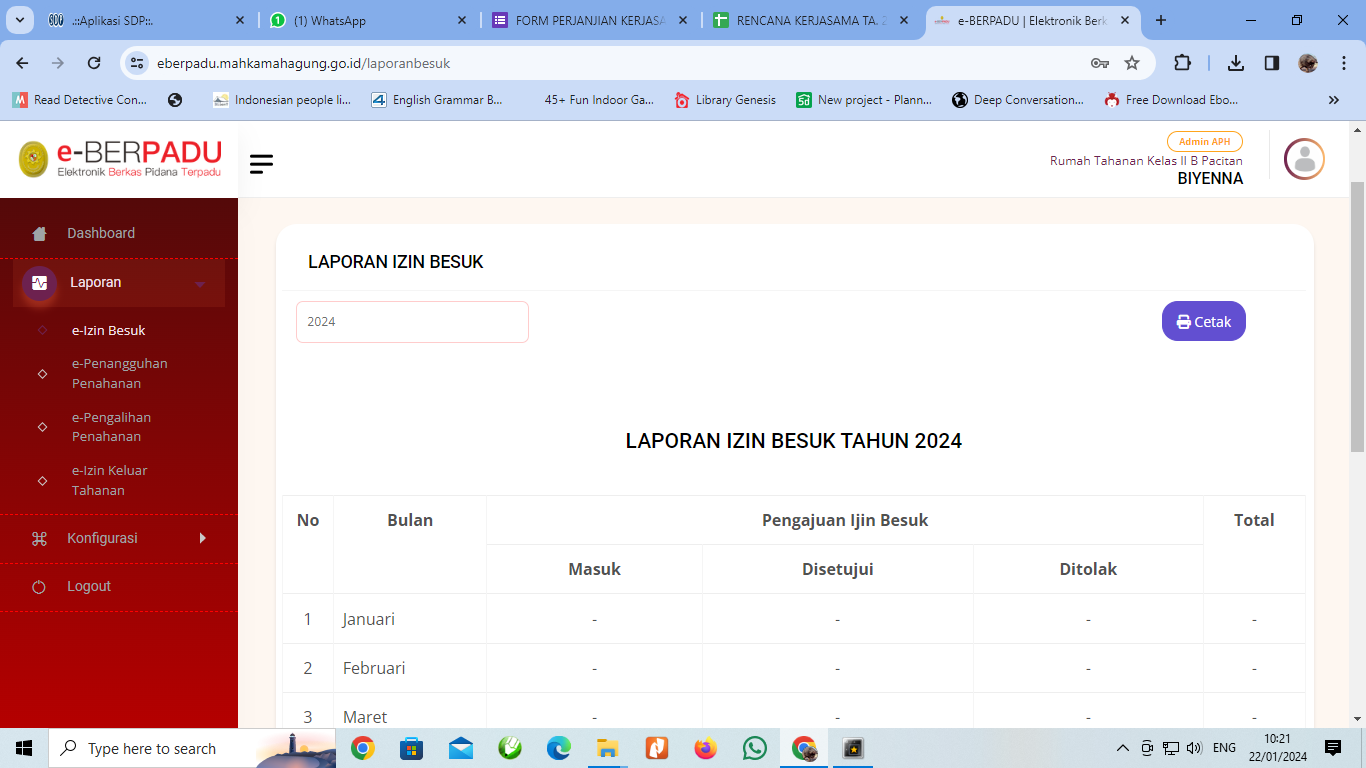Open e-Penangguhan Penahanan report

(119, 373)
